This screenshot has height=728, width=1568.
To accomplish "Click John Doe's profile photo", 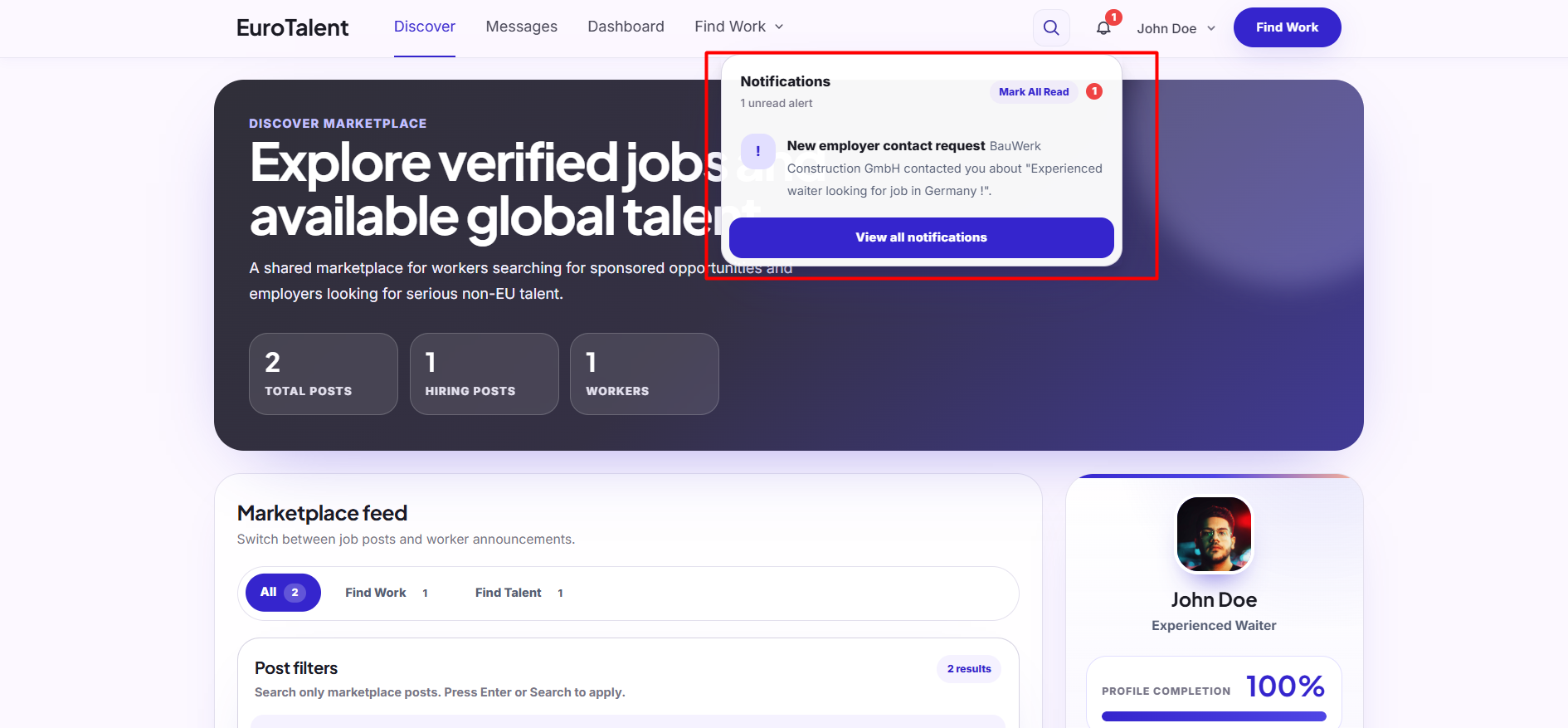I will (x=1214, y=535).
